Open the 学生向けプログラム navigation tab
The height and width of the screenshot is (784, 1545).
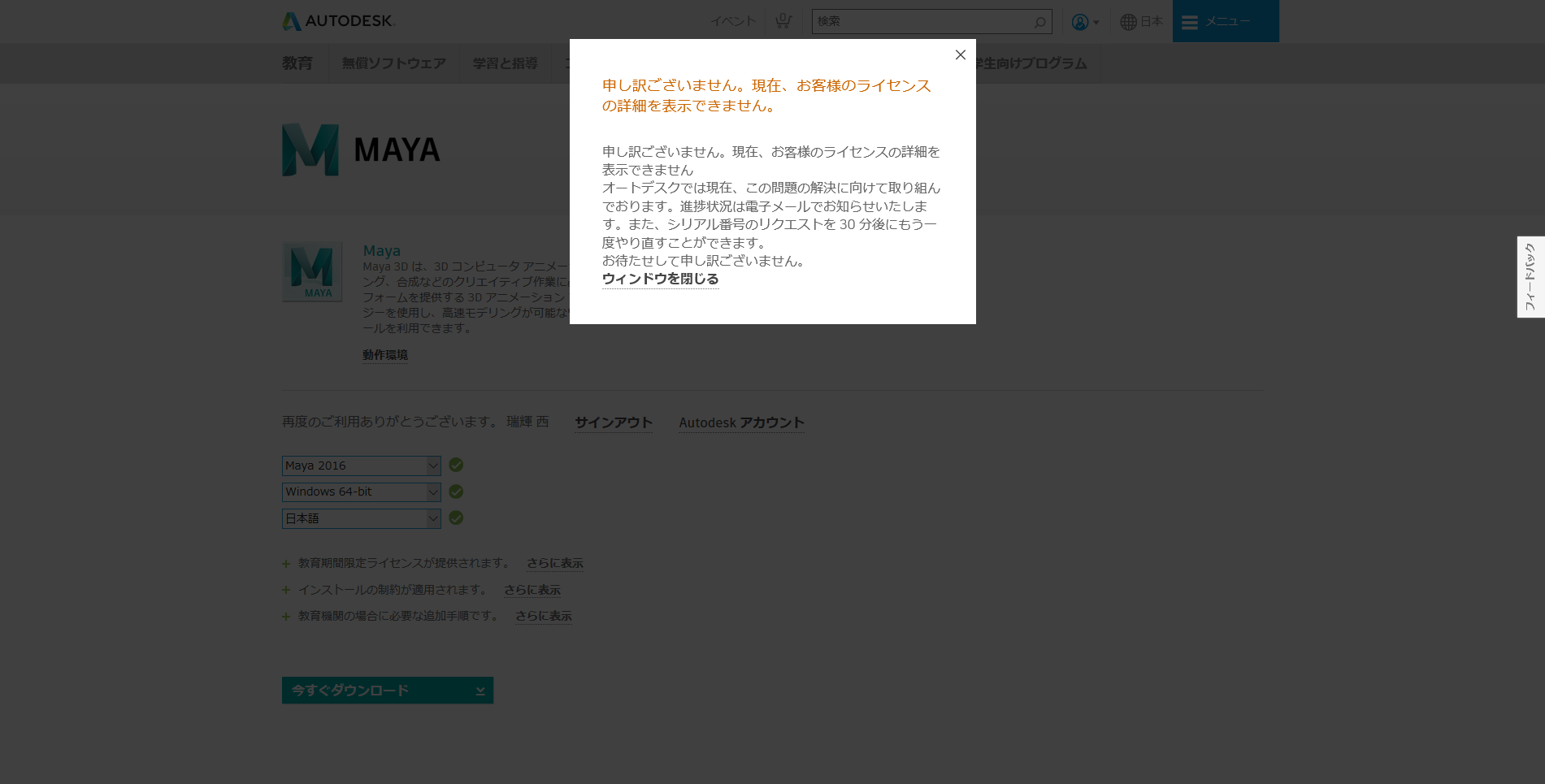pyautogui.click(x=1031, y=63)
